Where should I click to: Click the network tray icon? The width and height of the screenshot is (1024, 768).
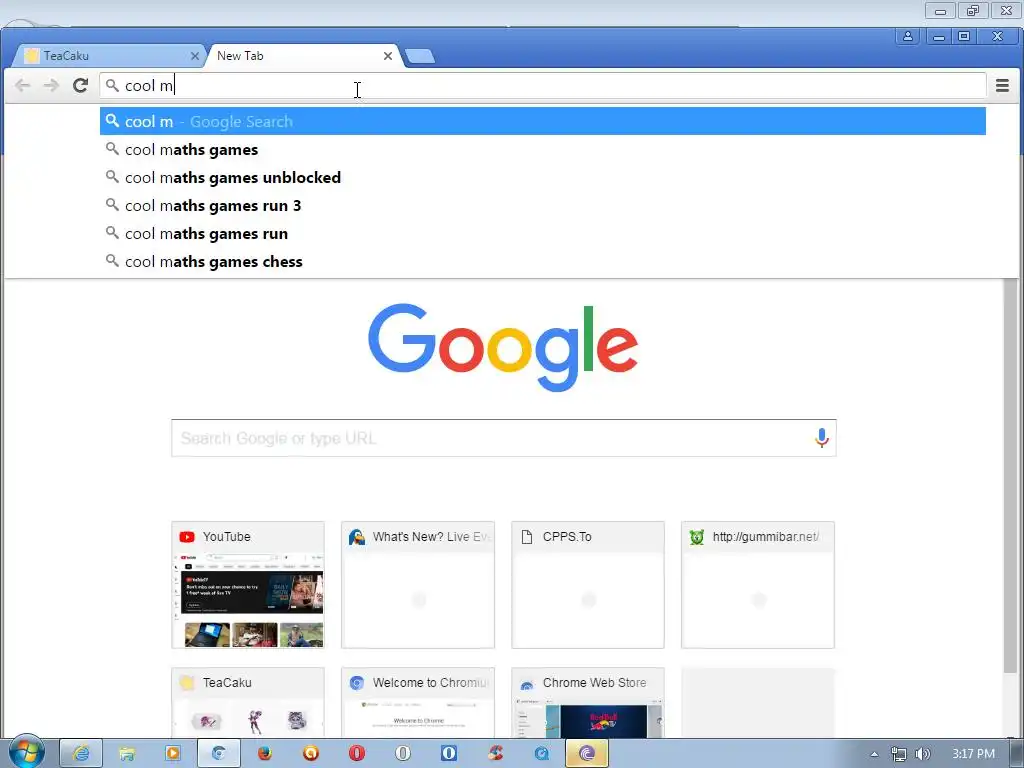pos(899,754)
